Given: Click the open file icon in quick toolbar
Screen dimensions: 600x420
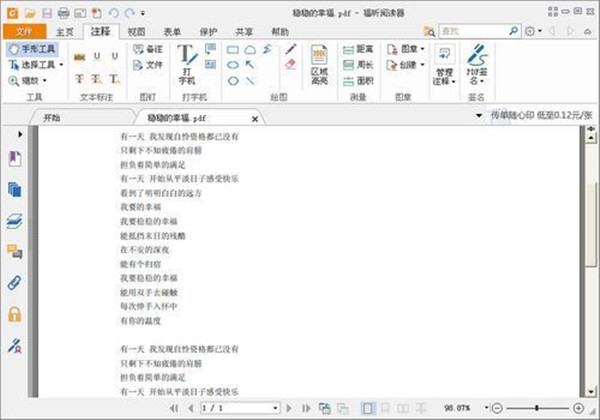Looking at the screenshot, I should click(x=30, y=13).
